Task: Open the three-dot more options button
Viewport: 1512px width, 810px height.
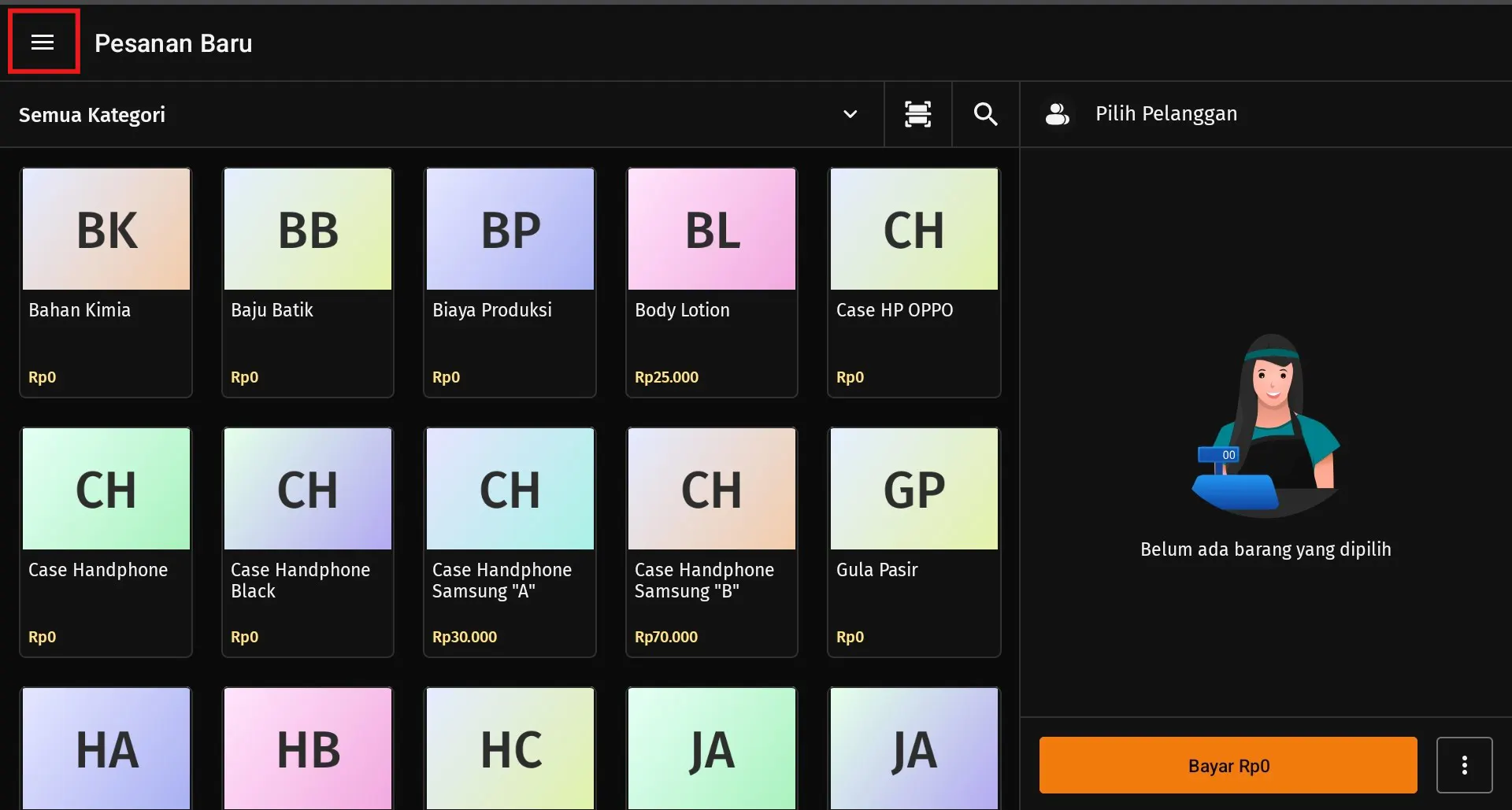Action: pyautogui.click(x=1463, y=764)
